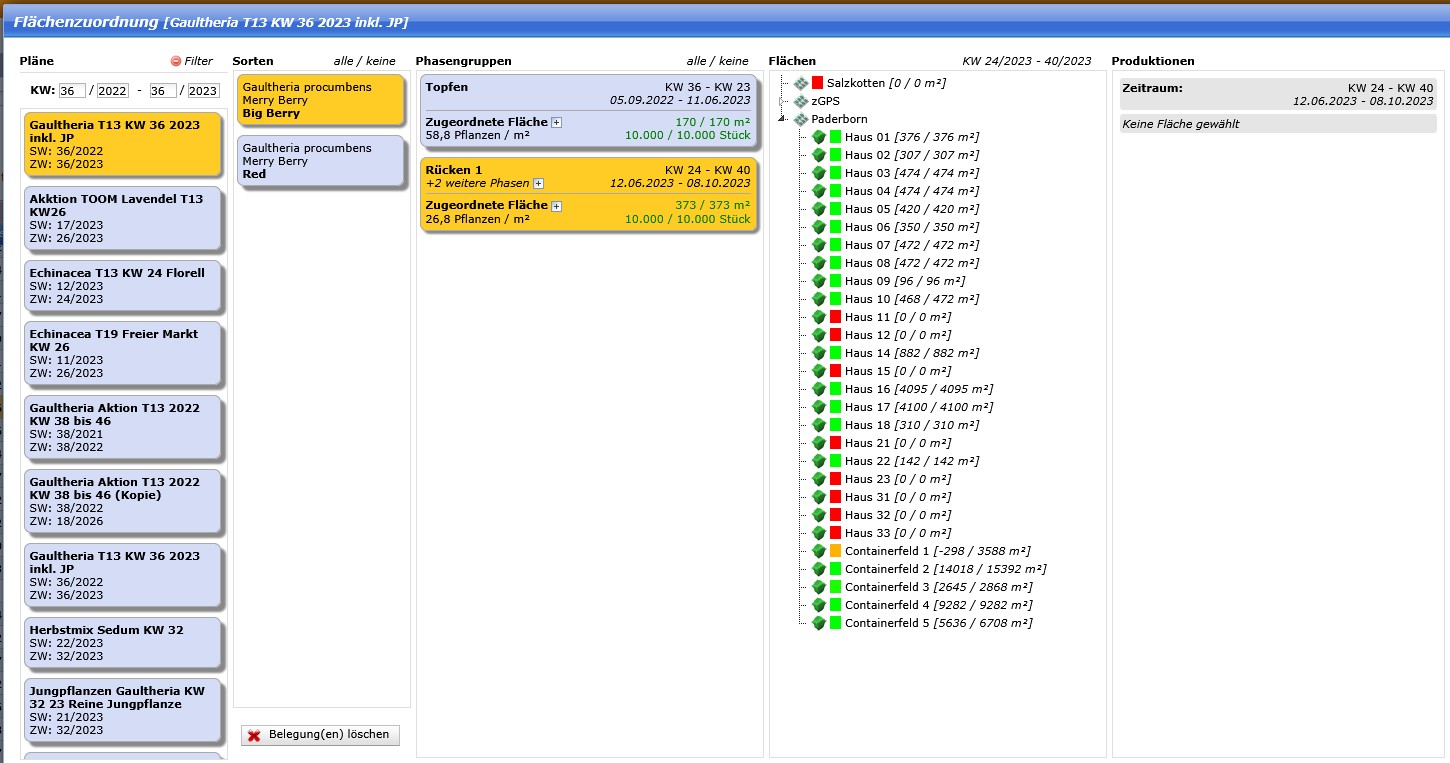Image resolution: width=1450 pixels, height=763 pixels.
Task: Open the 'Herbstmix Sedum KW 32' plan
Action: [x=122, y=643]
